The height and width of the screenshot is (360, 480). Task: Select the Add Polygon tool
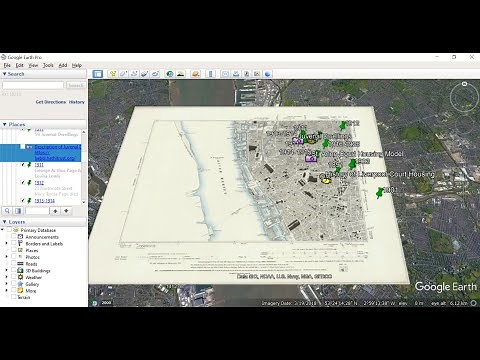(x=123, y=74)
